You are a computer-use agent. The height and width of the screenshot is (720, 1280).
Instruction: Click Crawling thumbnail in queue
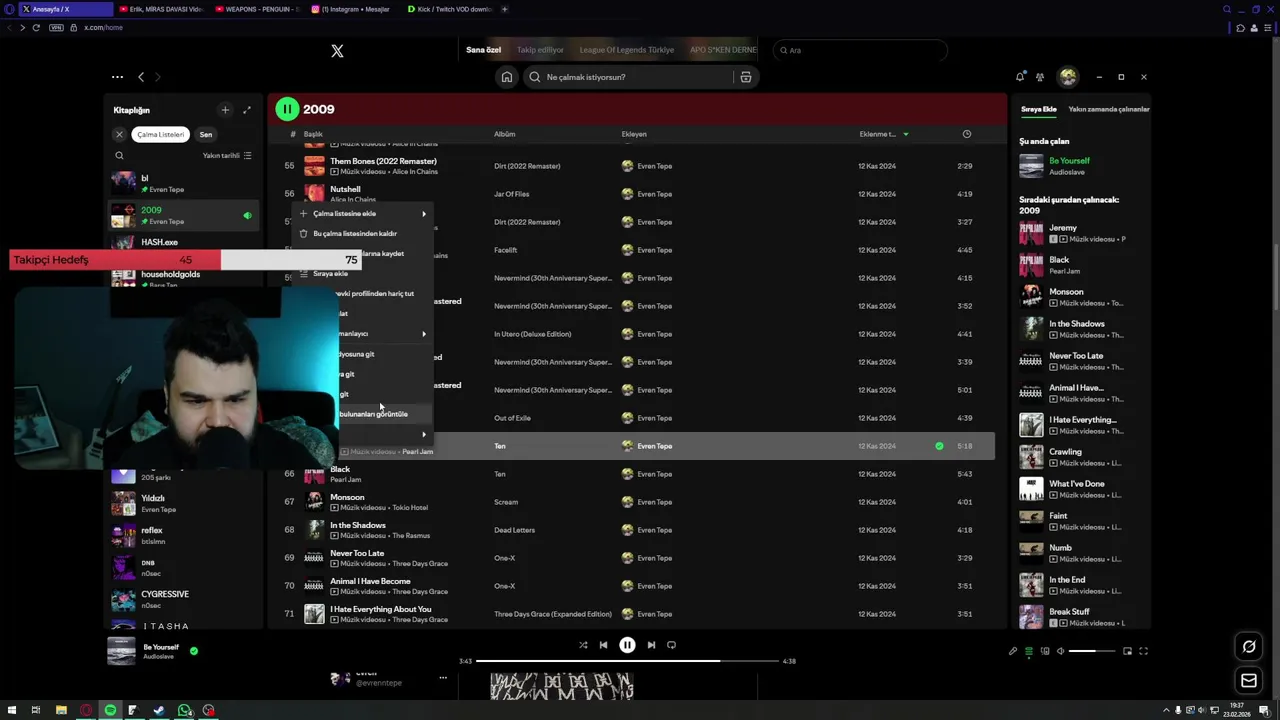[1031, 456]
